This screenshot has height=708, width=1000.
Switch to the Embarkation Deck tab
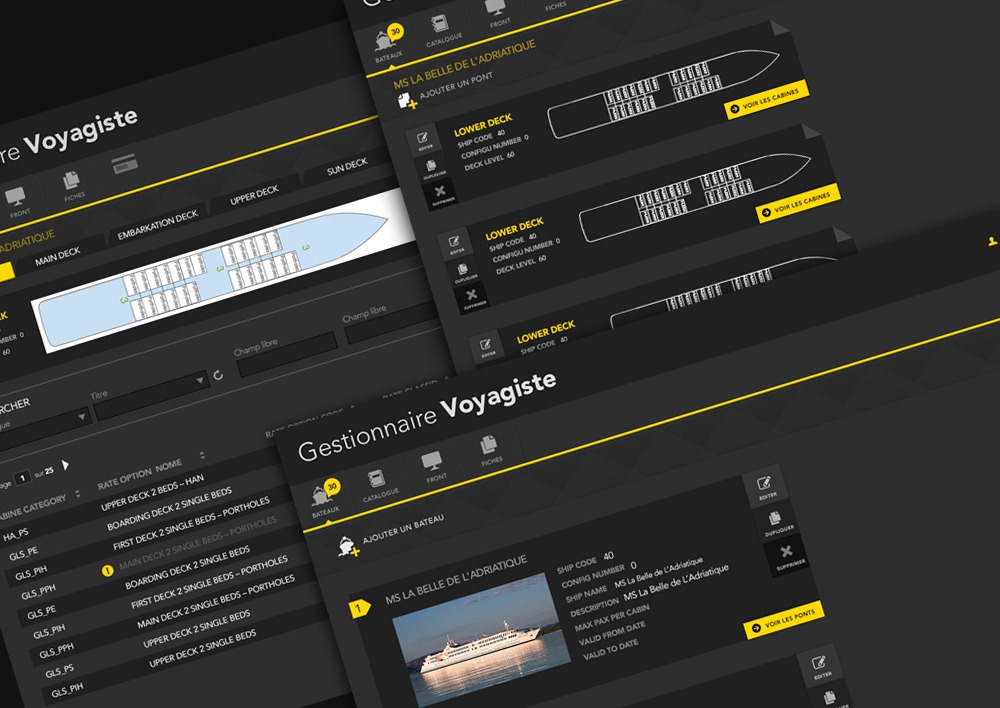coord(158,225)
